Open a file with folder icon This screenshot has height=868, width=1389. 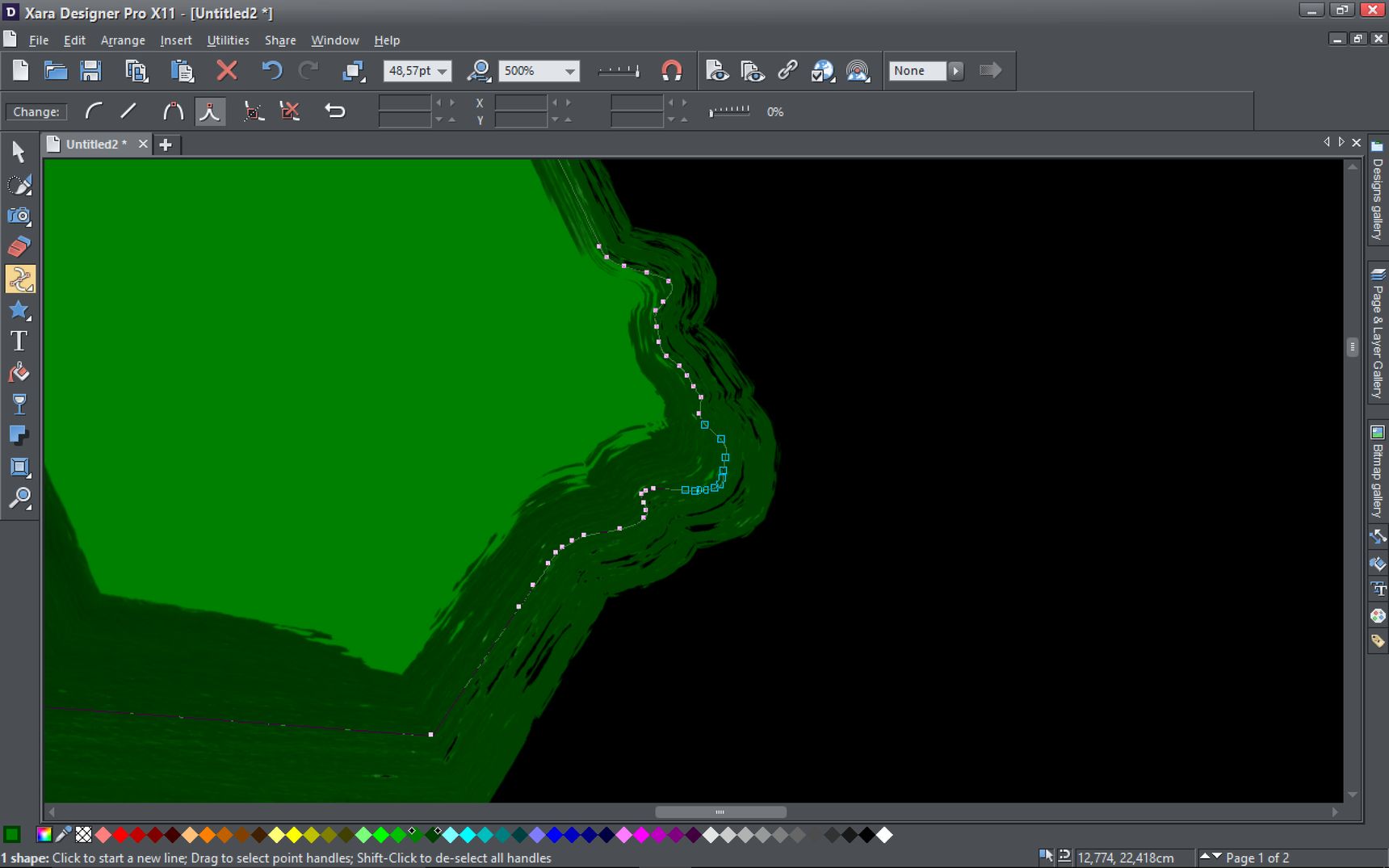pos(56,71)
